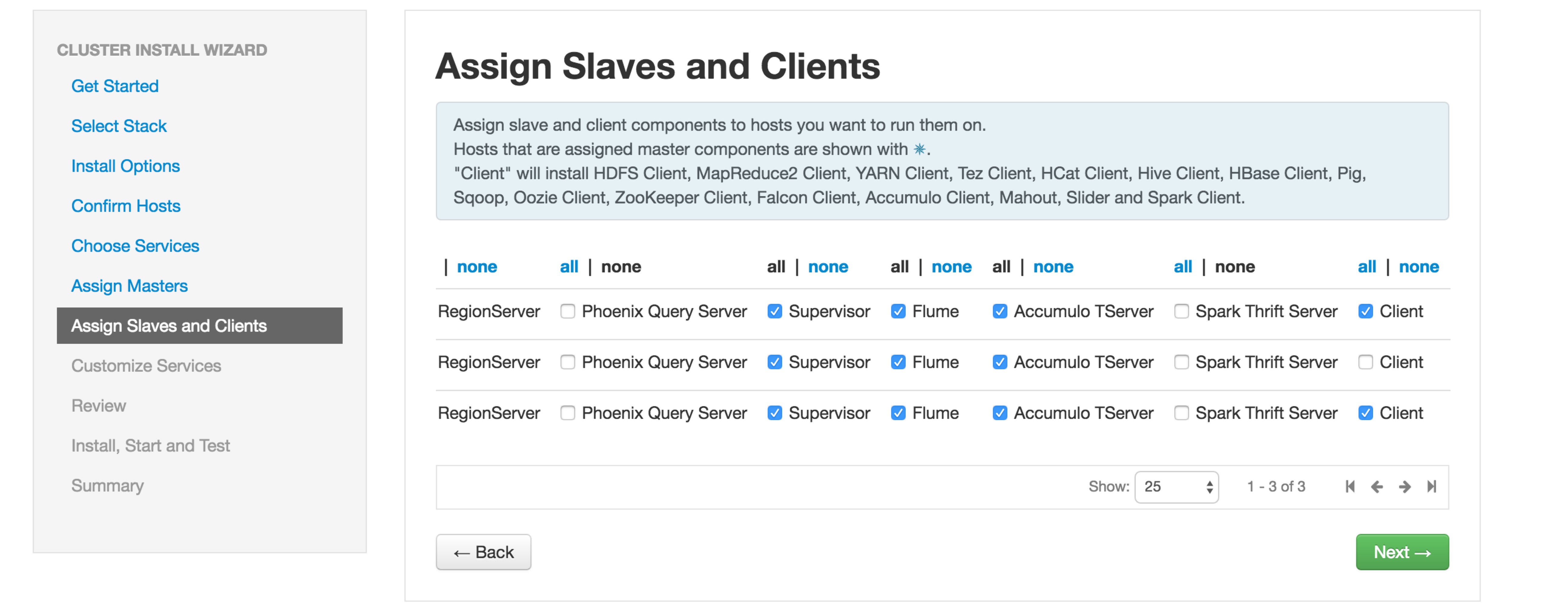
Task: Deselect all Flume via none link
Action: (x=951, y=266)
